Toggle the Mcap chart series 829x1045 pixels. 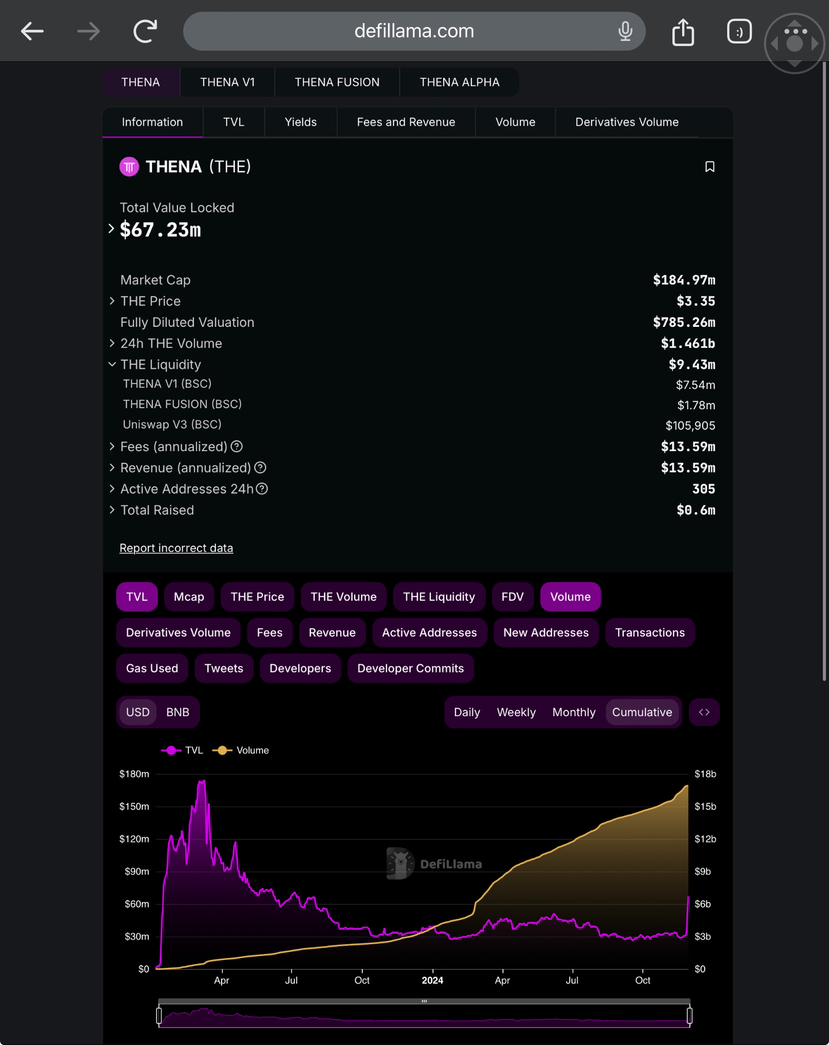tap(189, 597)
